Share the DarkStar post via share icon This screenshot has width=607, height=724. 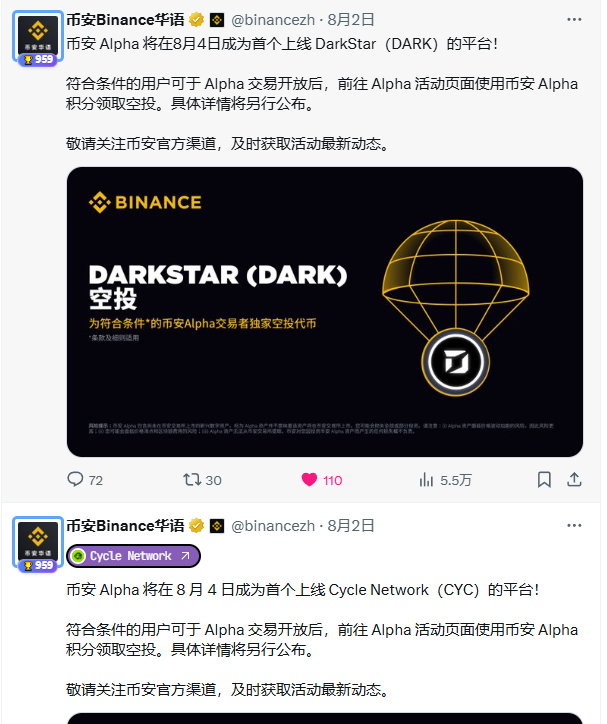[574, 480]
